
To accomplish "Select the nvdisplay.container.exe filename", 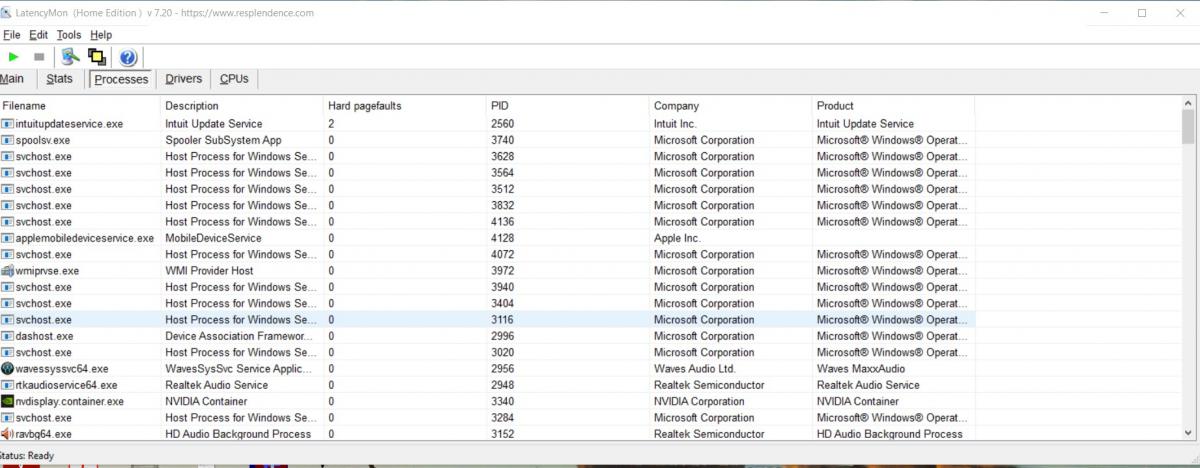I will pos(70,401).
